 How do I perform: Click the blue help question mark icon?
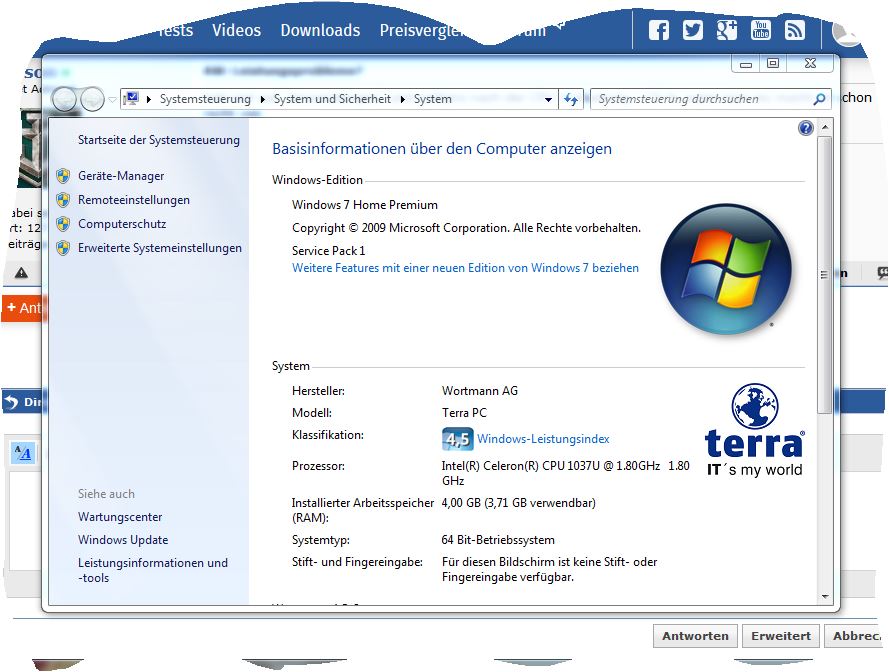pyautogui.click(x=805, y=128)
